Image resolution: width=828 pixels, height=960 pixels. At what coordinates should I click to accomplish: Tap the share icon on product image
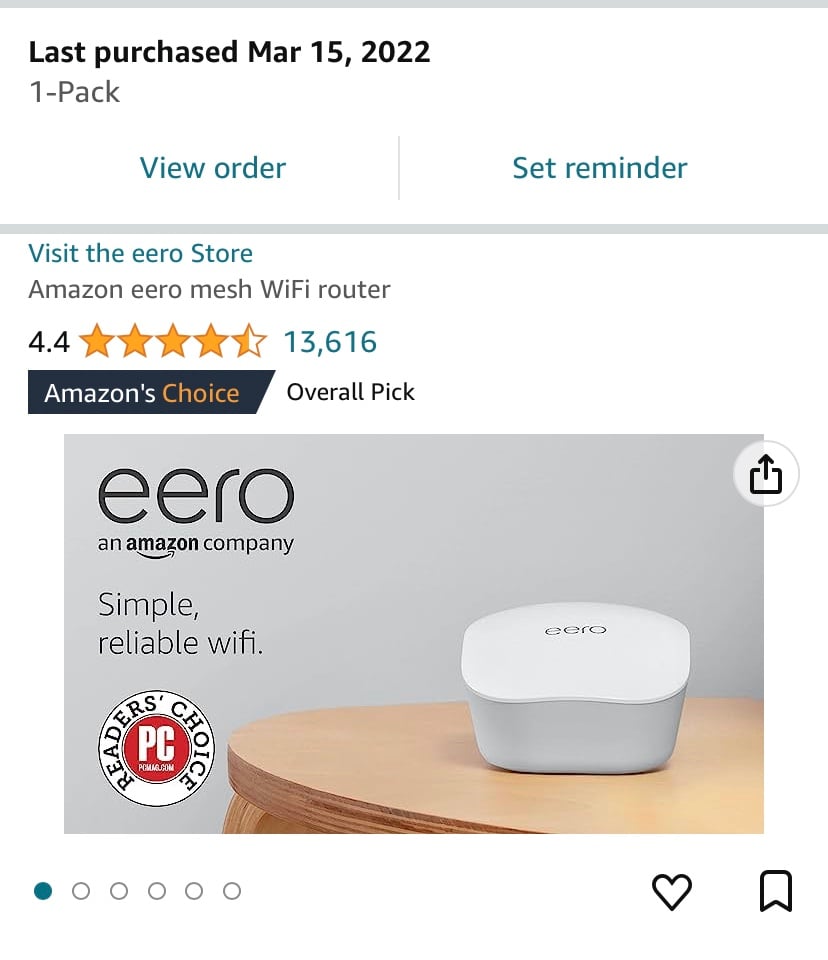(766, 474)
